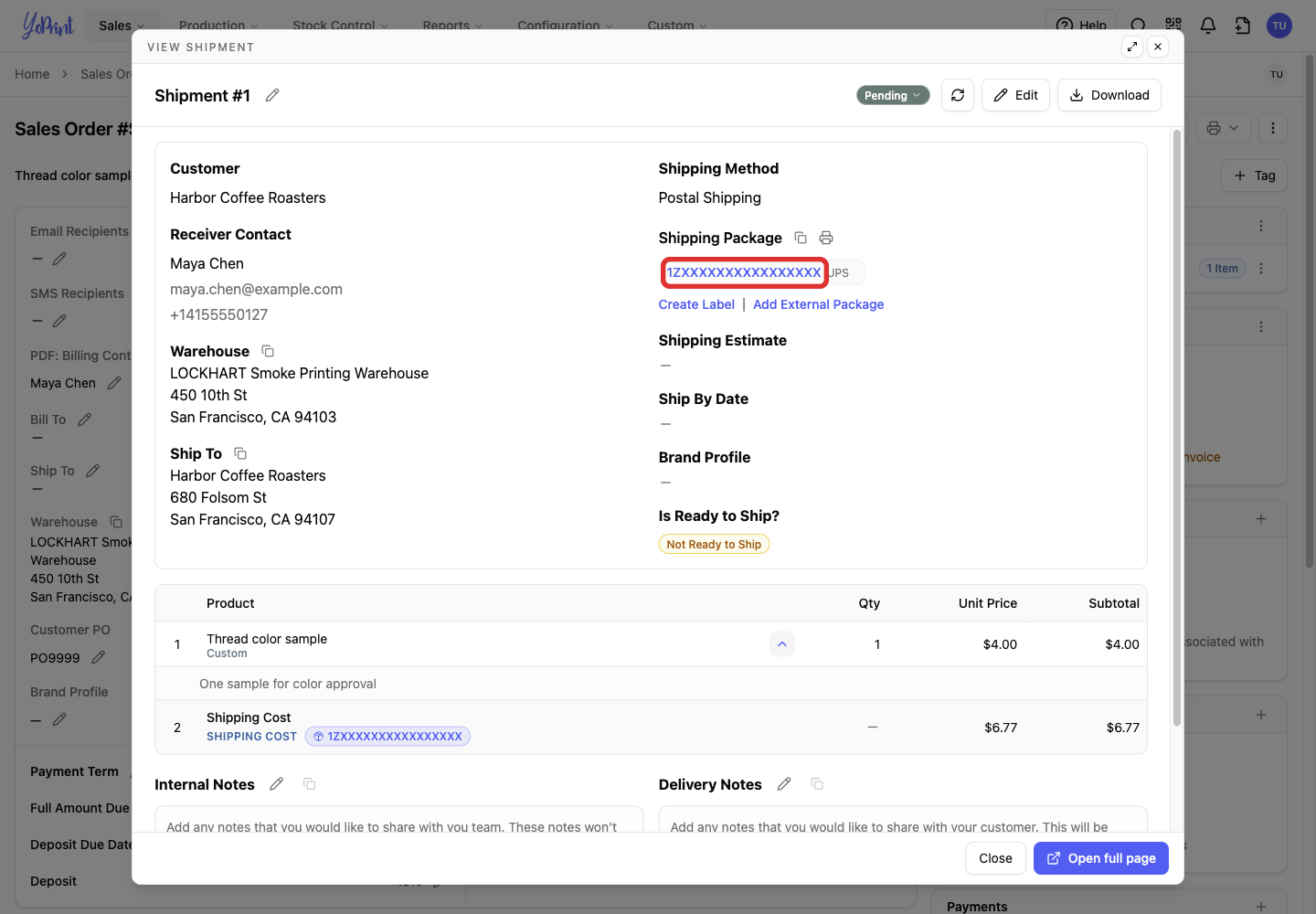Edit Customer PO PO9999 pencil icon
Image resolution: width=1316 pixels, height=914 pixels.
[x=99, y=657]
